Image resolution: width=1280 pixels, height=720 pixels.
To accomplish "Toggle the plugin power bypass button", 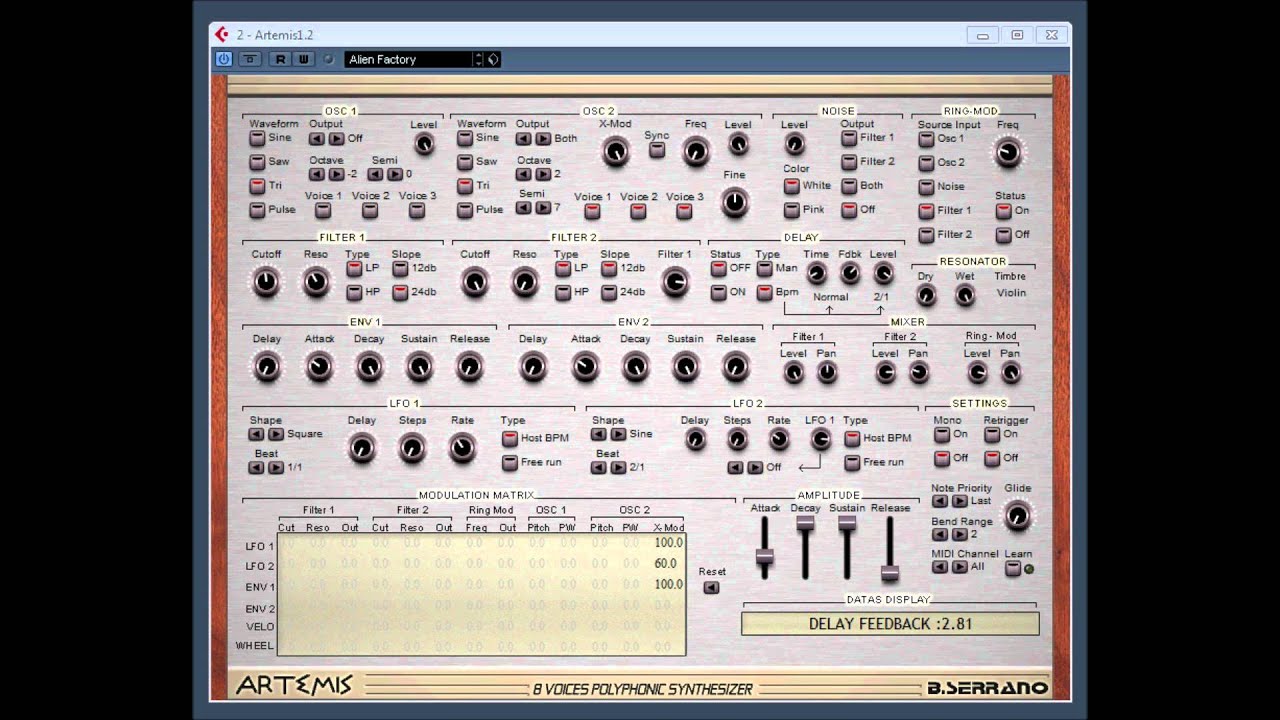I will point(224,59).
